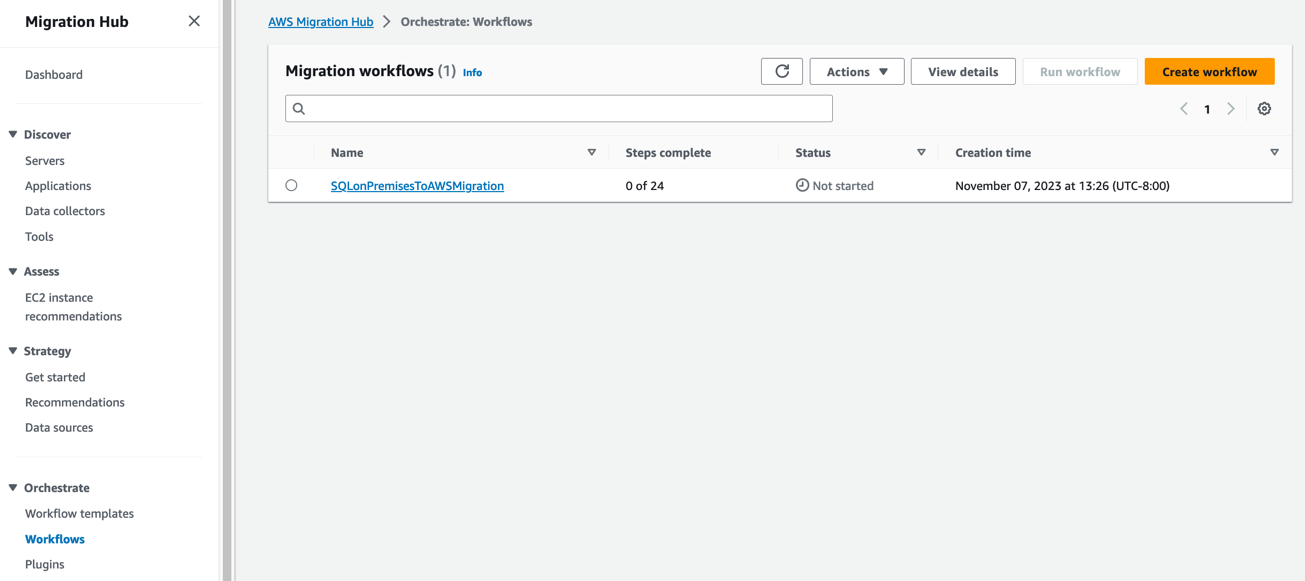Open Tools page
Screen dimensions: 1305x581
click(39, 237)
